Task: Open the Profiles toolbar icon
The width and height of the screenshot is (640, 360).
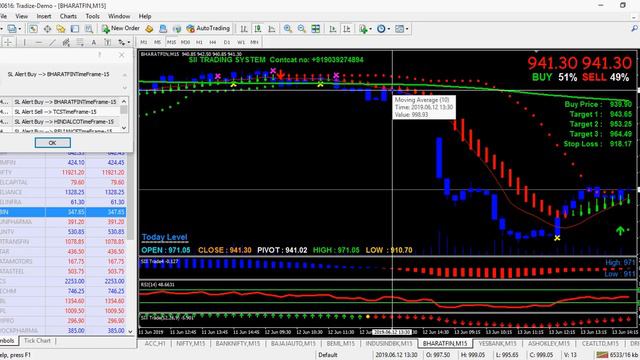Action: tap(11, 29)
